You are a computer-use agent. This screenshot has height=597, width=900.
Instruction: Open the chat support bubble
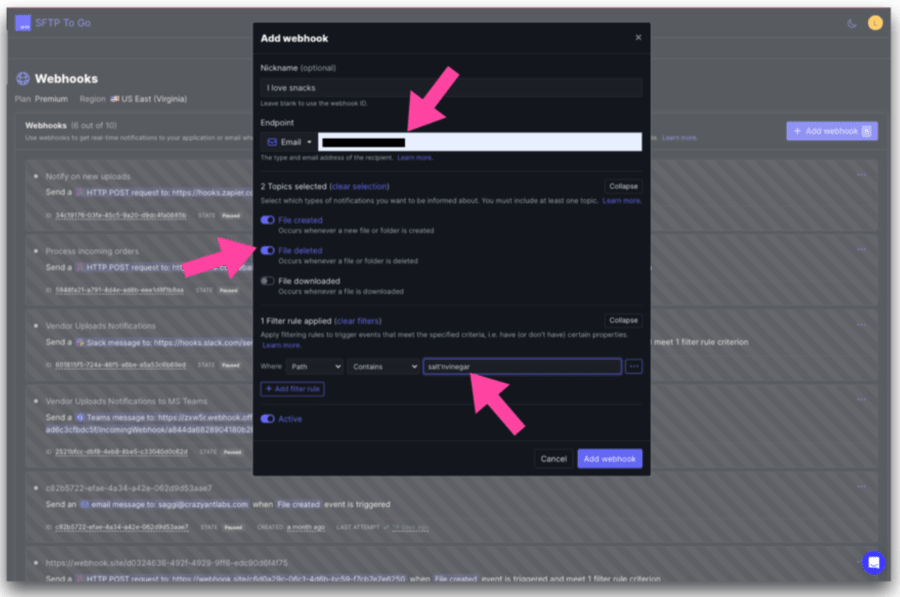pyautogui.click(x=873, y=562)
